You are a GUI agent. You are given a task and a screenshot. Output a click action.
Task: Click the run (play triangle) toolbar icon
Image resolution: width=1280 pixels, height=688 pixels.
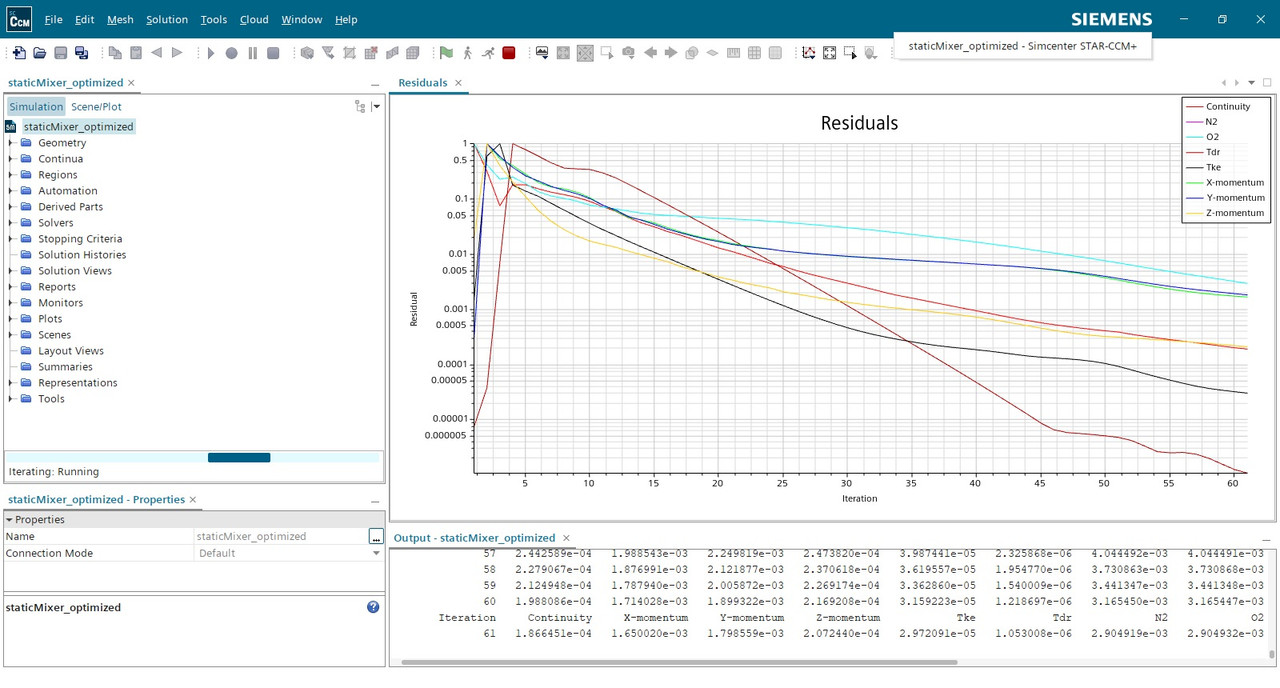(211, 53)
